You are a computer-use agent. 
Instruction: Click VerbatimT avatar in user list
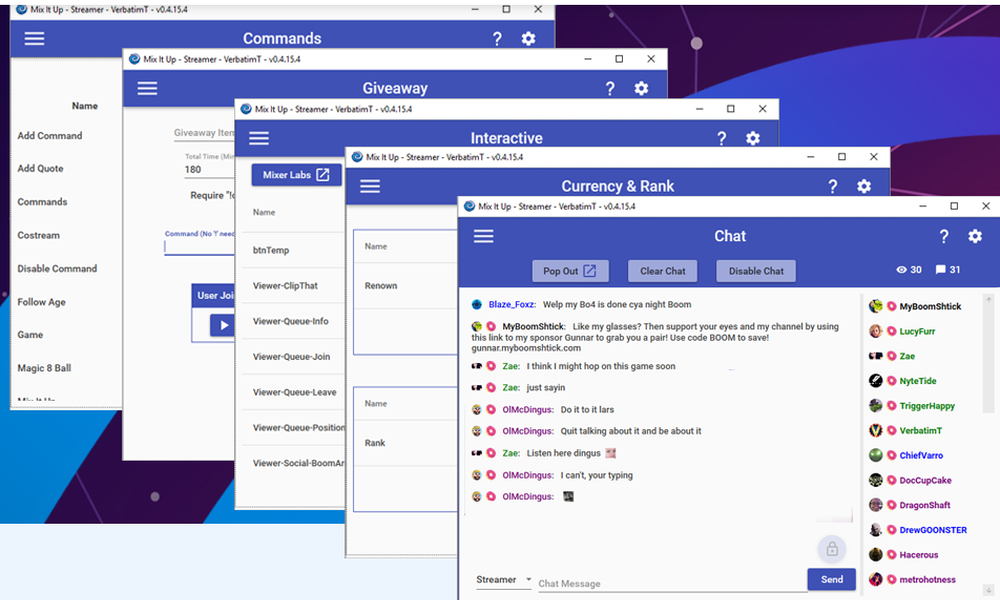click(x=876, y=430)
